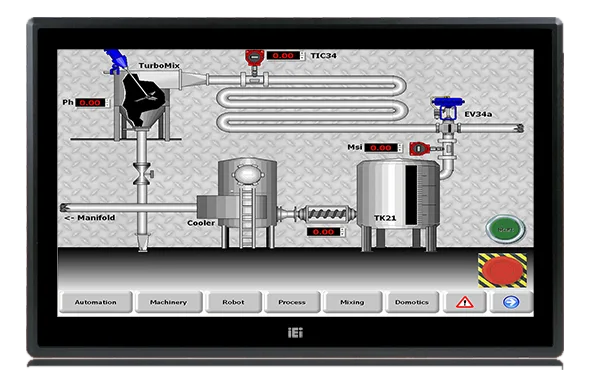Click the TK21 level gauge bar
Image resolution: width=590 pixels, height=387 pixels.
point(411,195)
